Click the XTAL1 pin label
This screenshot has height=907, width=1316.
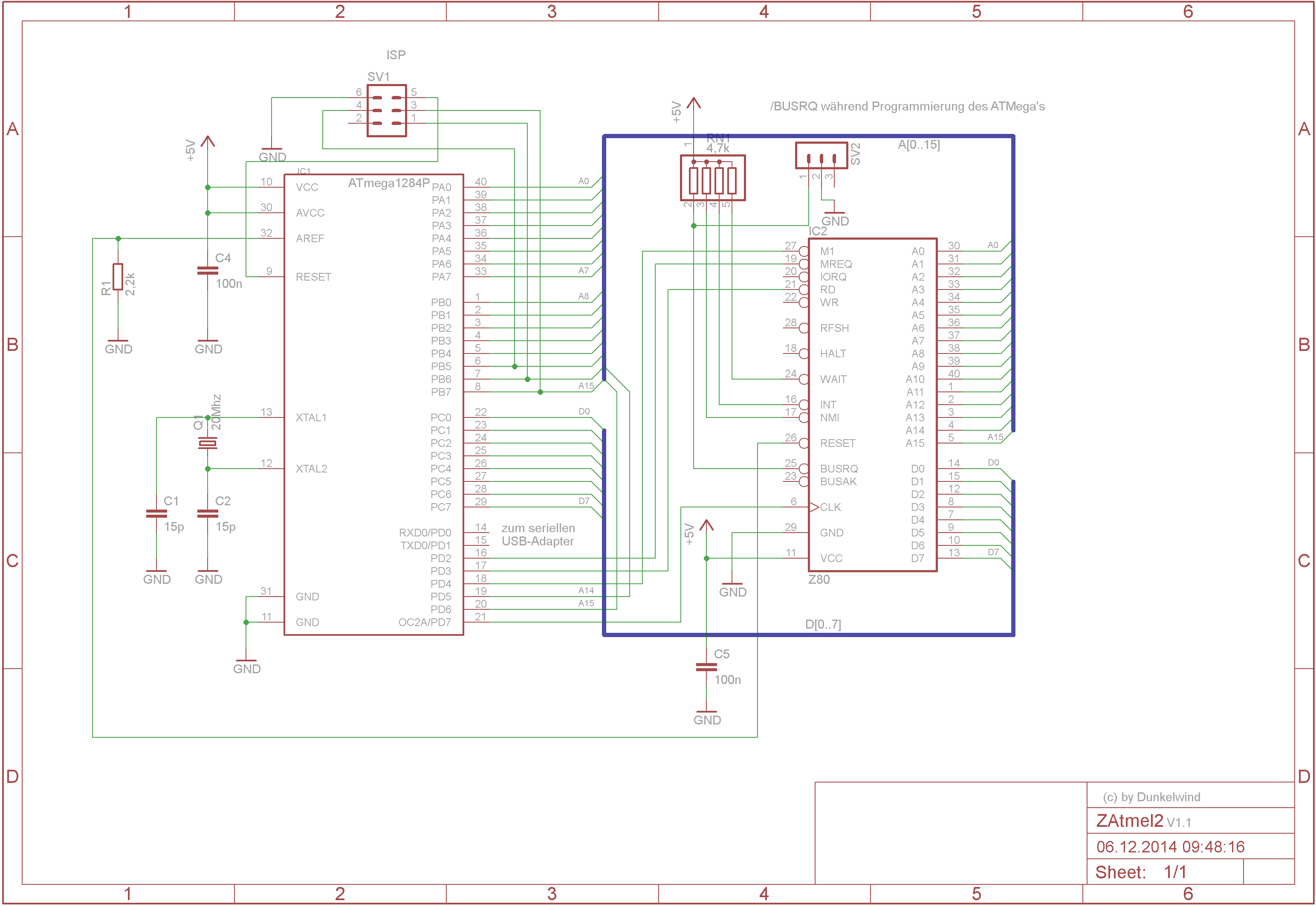[311, 418]
